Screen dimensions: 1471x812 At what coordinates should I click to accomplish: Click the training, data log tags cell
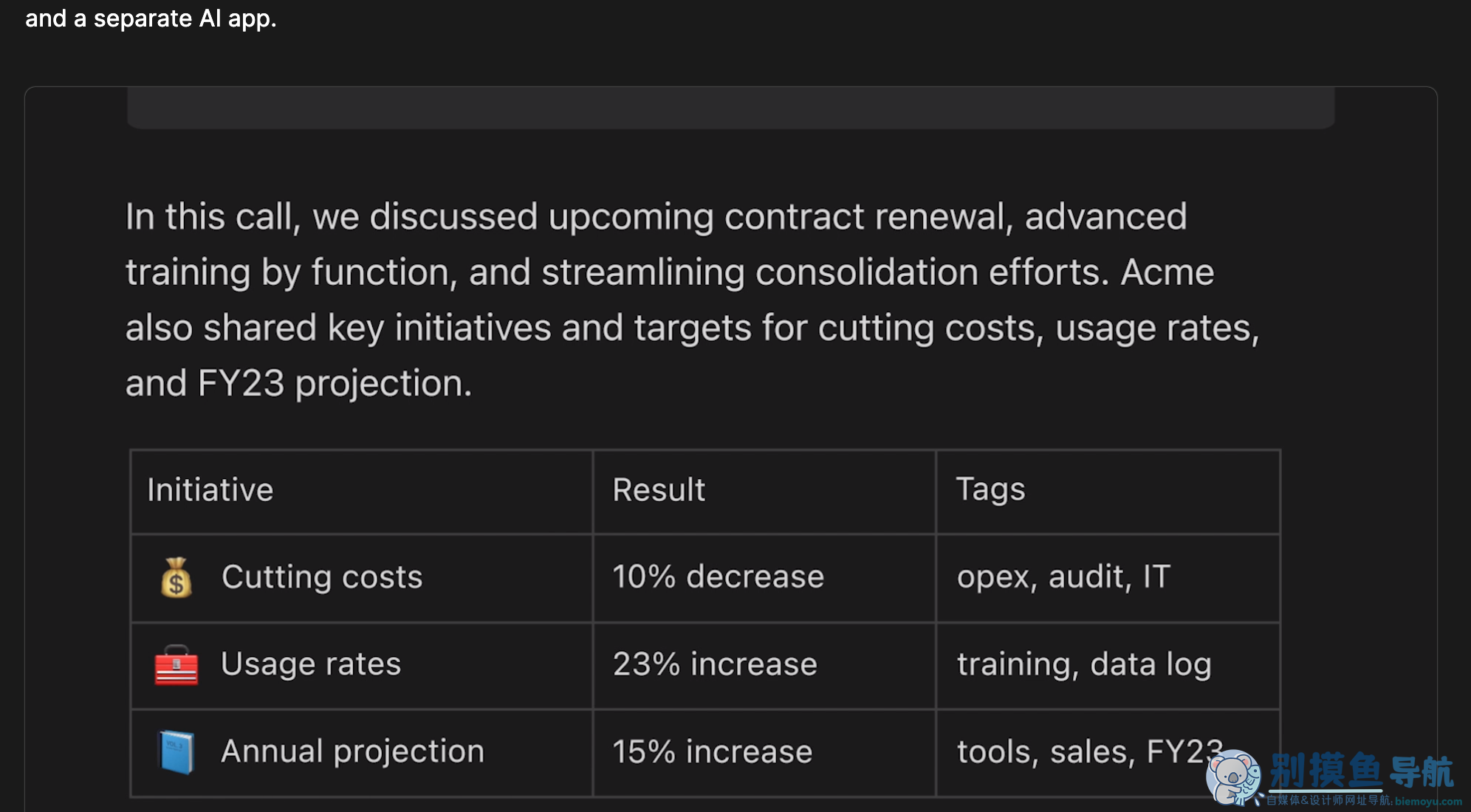[1108, 665]
